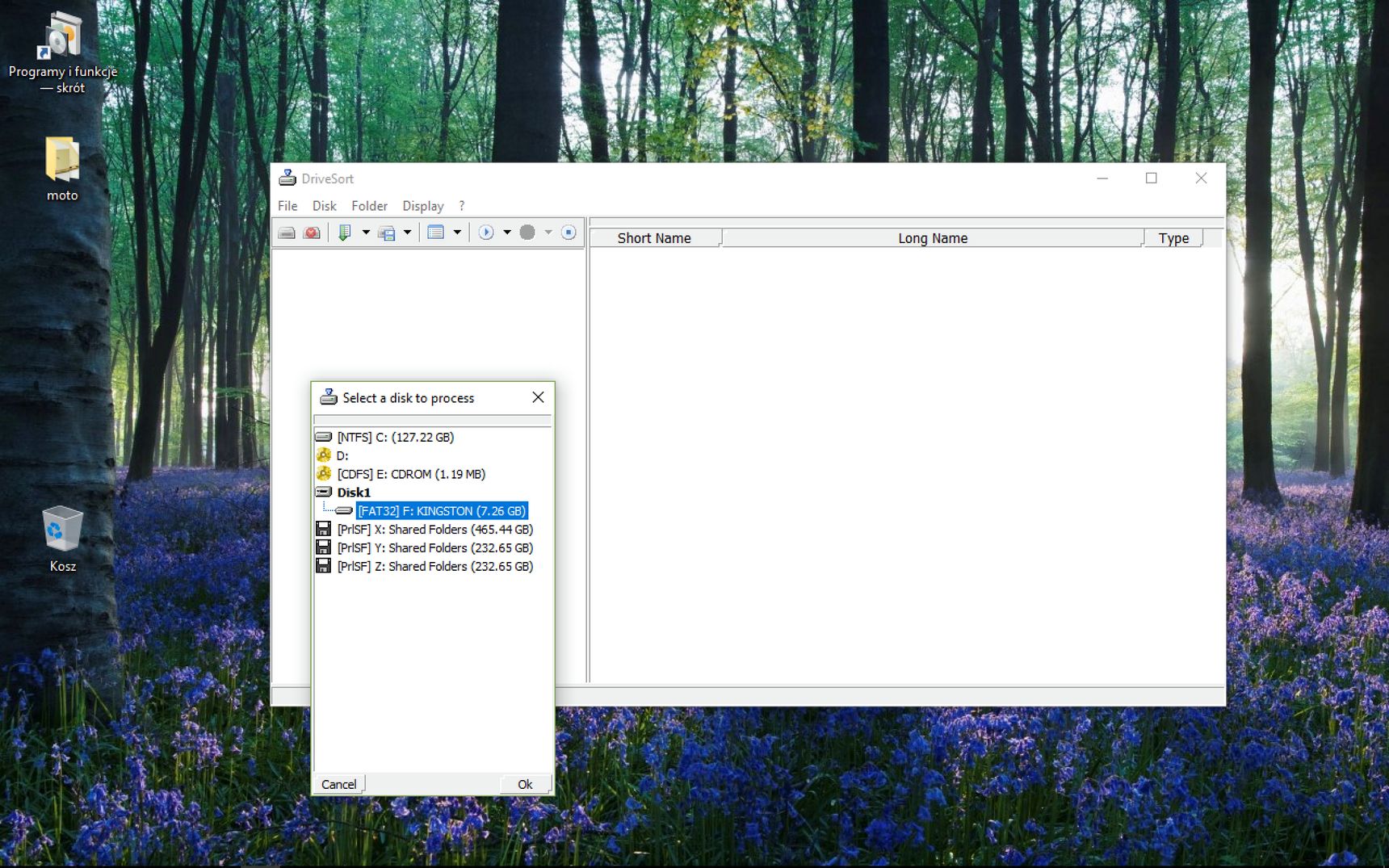Open the Folder menu
The image size is (1389, 868).
point(370,206)
